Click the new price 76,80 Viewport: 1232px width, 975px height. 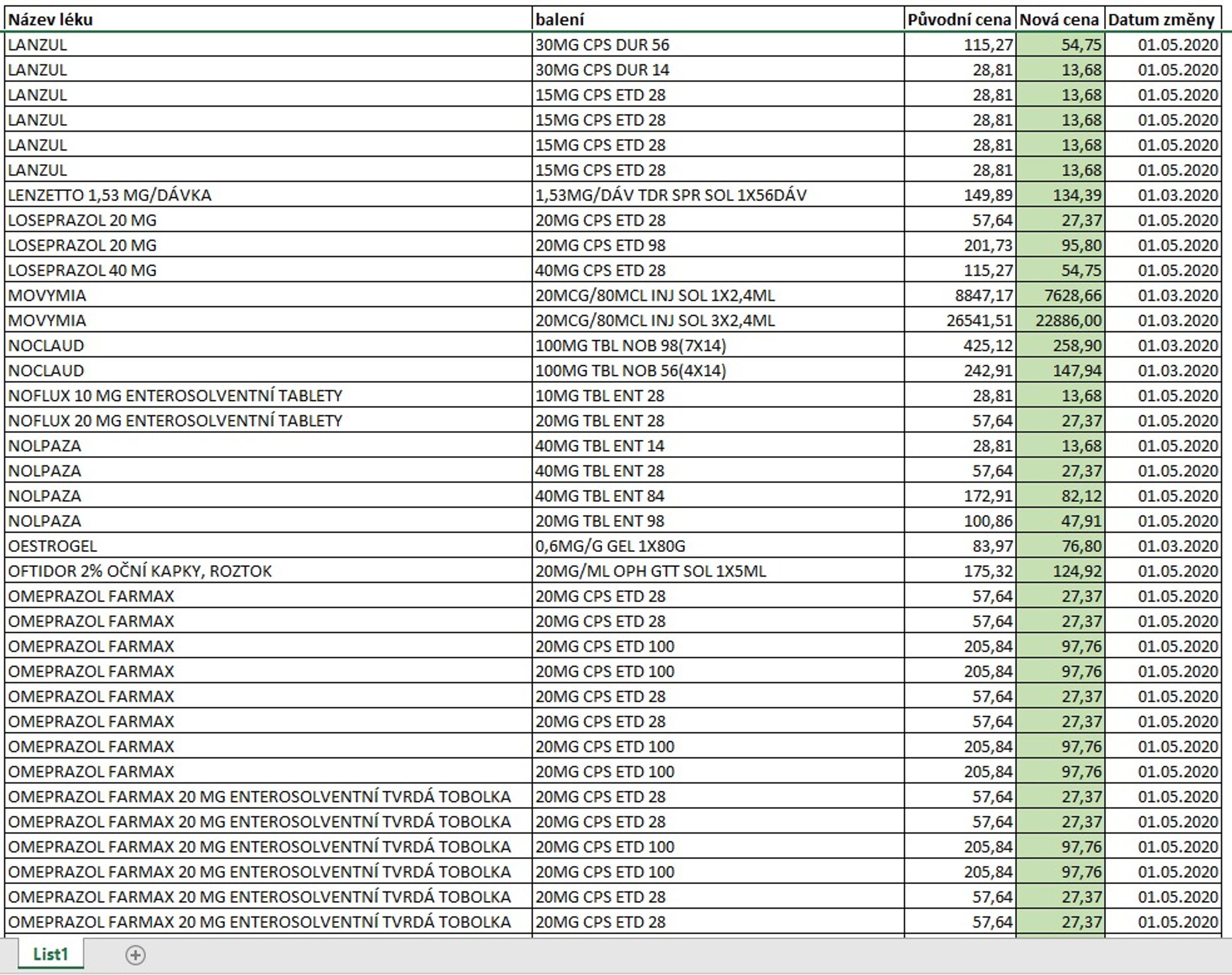click(x=1060, y=546)
